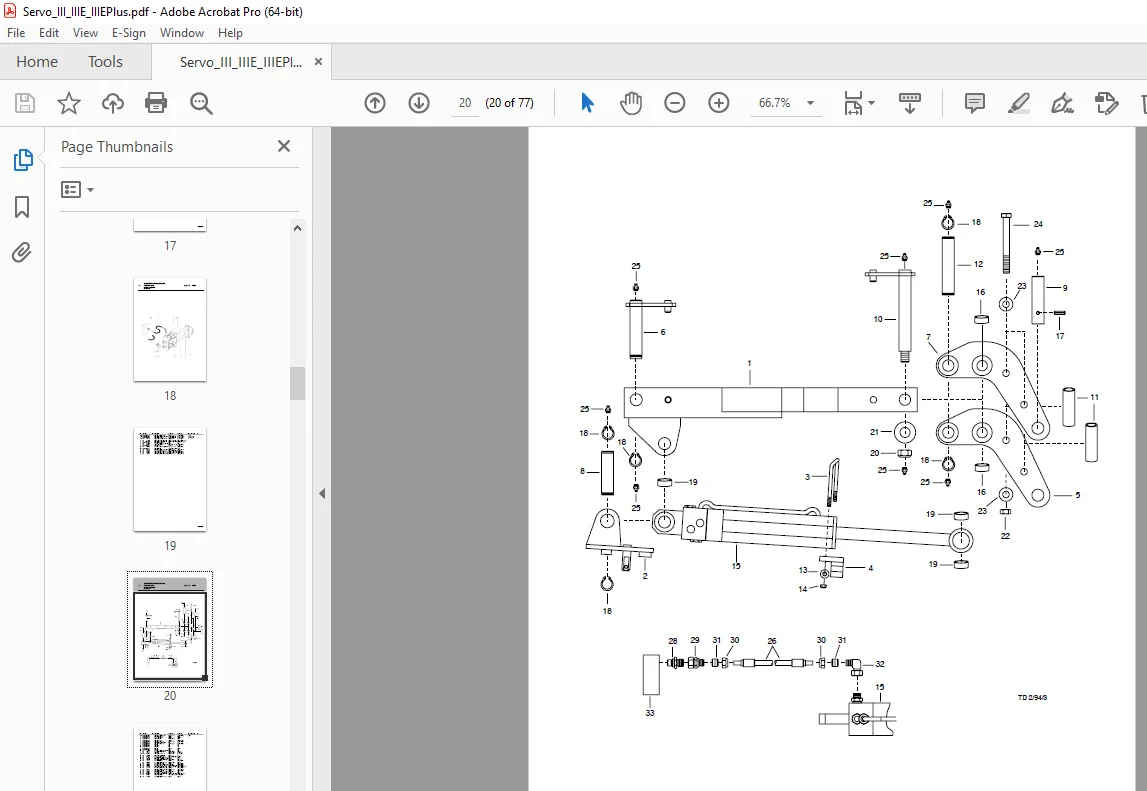Switch to the Home tab

(x=37, y=62)
